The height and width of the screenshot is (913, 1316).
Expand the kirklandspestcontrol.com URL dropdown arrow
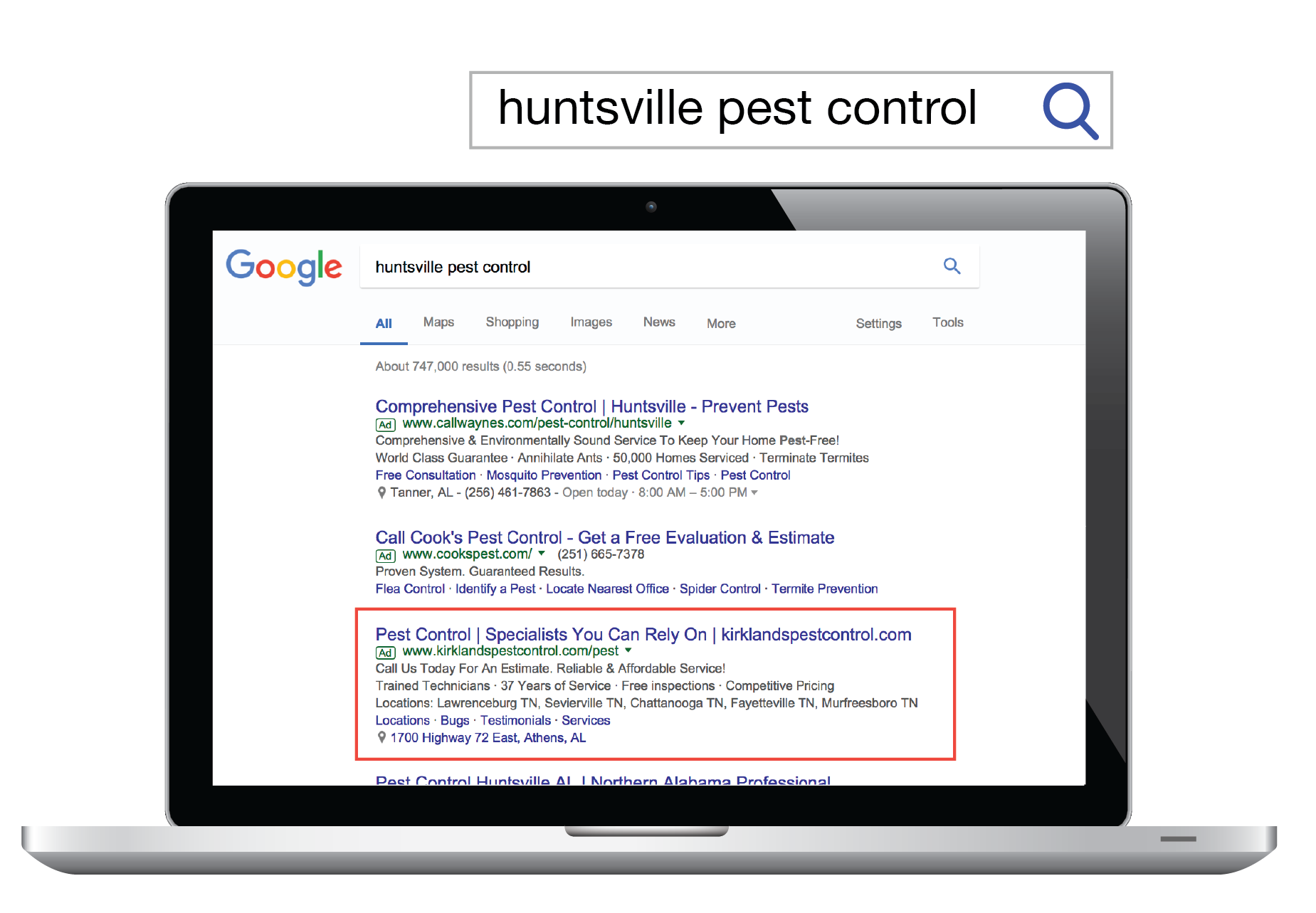pos(628,650)
